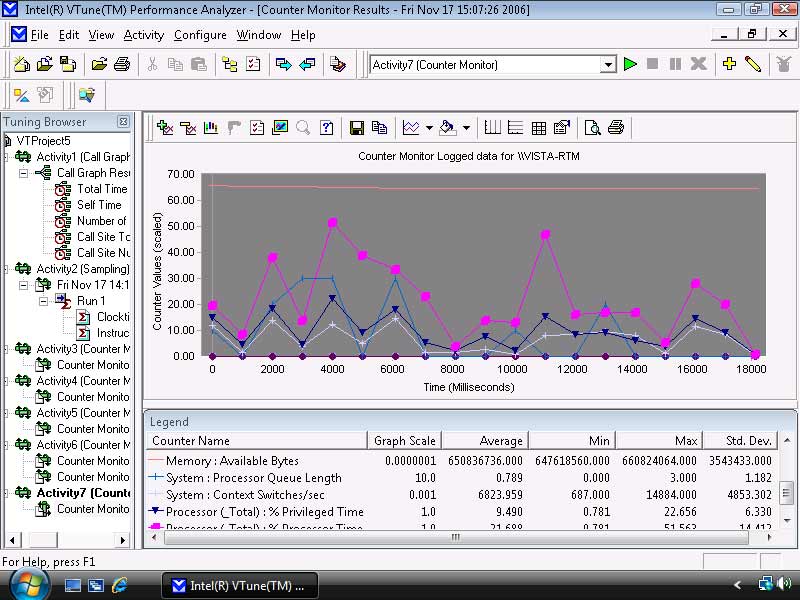Click the Internet Explorer taskbar icon
Viewport: 800px width, 600px height.
click(x=119, y=585)
